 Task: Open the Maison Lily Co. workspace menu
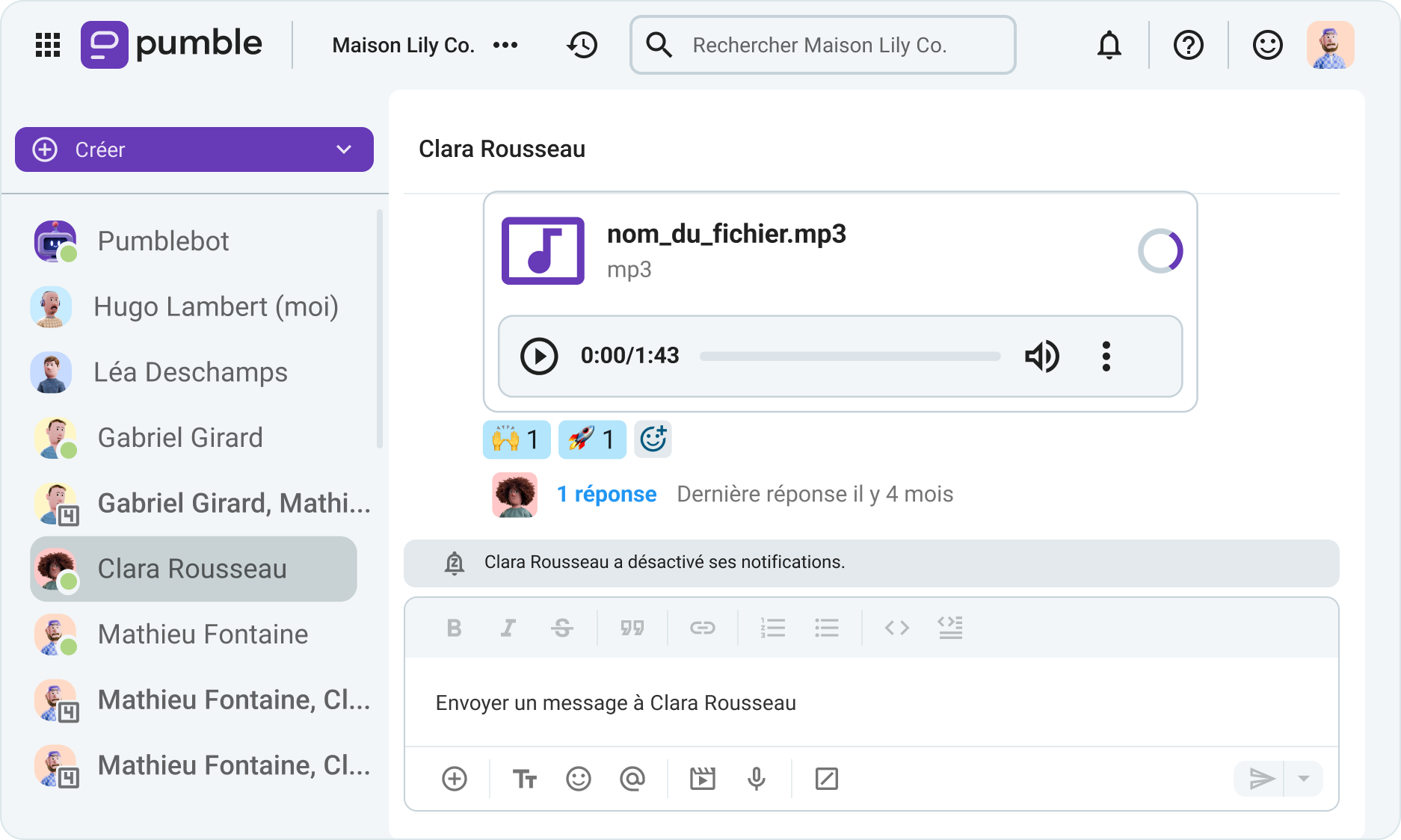pyautogui.click(x=505, y=45)
